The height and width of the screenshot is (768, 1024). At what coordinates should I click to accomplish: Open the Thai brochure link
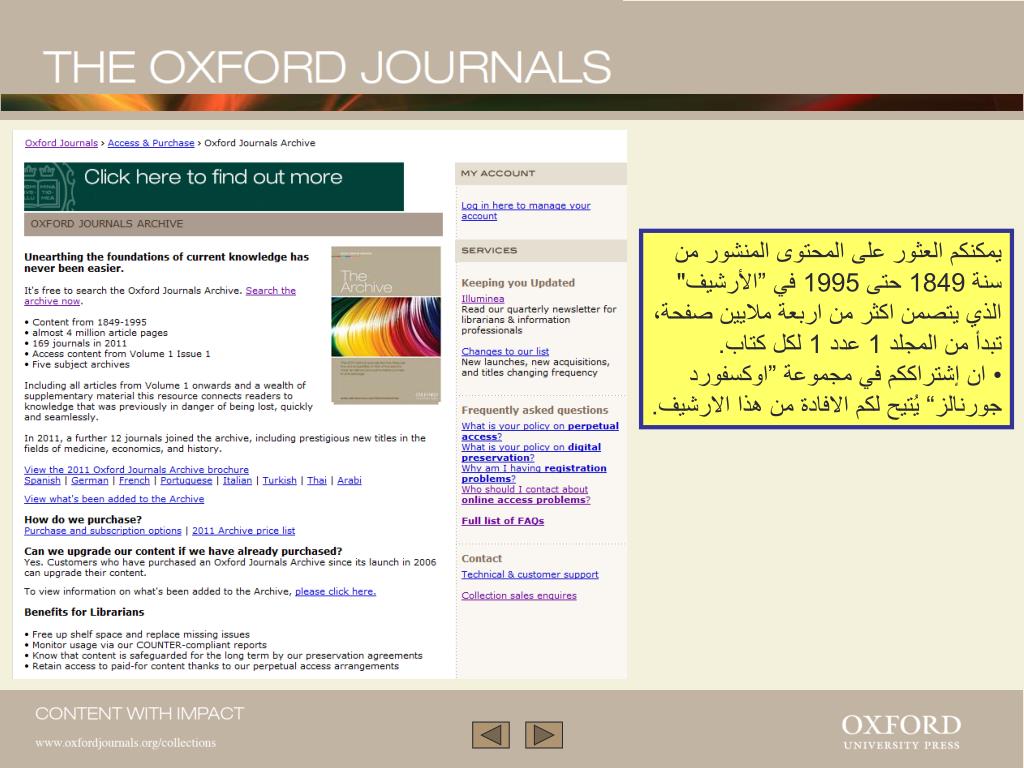tap(317, 480)
